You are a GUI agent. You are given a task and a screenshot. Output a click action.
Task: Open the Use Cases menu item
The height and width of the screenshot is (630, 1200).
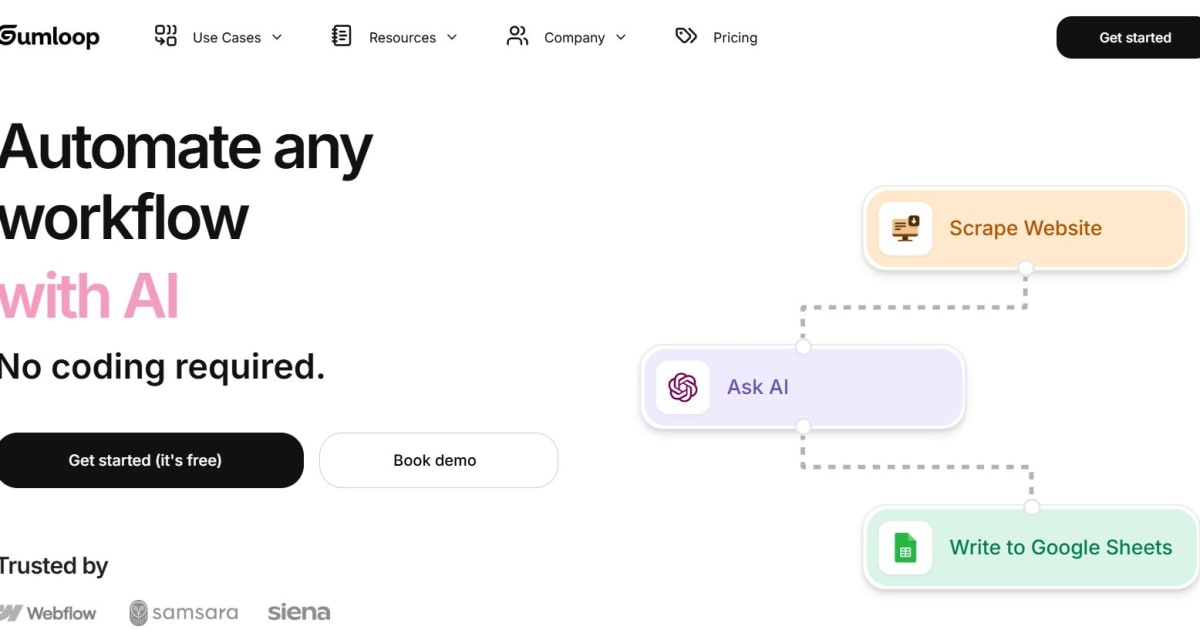tap(226, 37)
